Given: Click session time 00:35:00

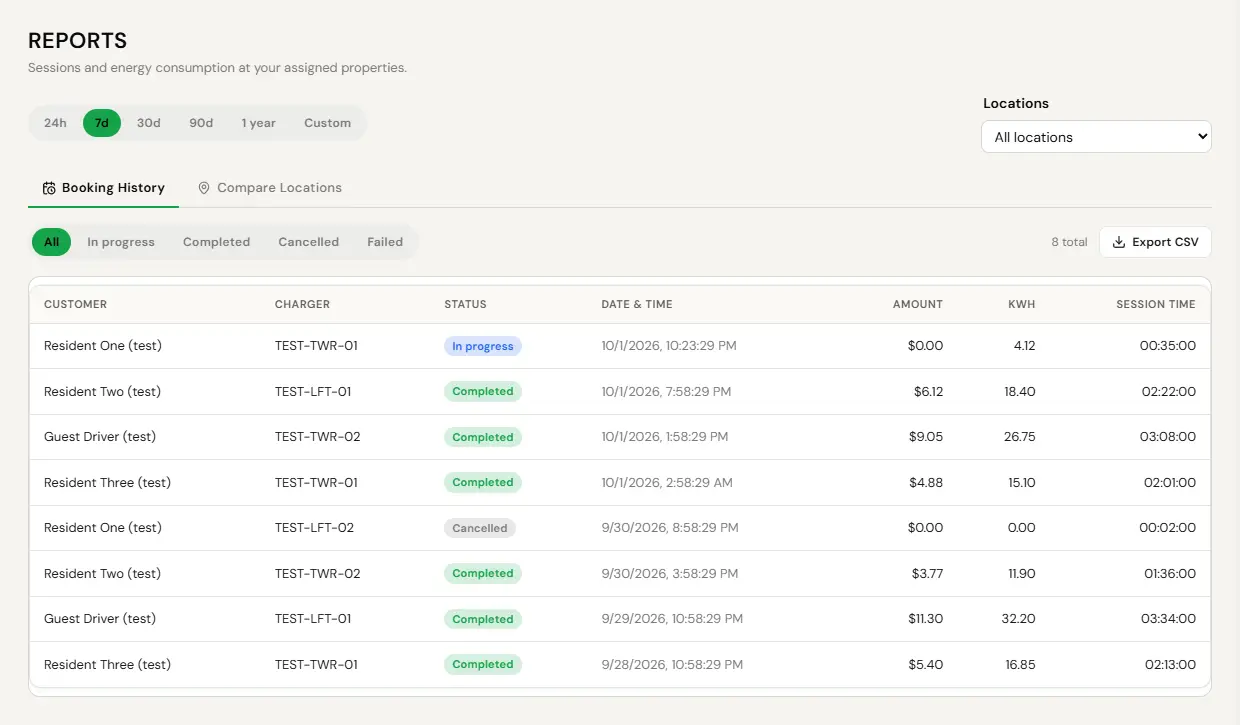Looking at the screenshot, I should point(1170,346).
